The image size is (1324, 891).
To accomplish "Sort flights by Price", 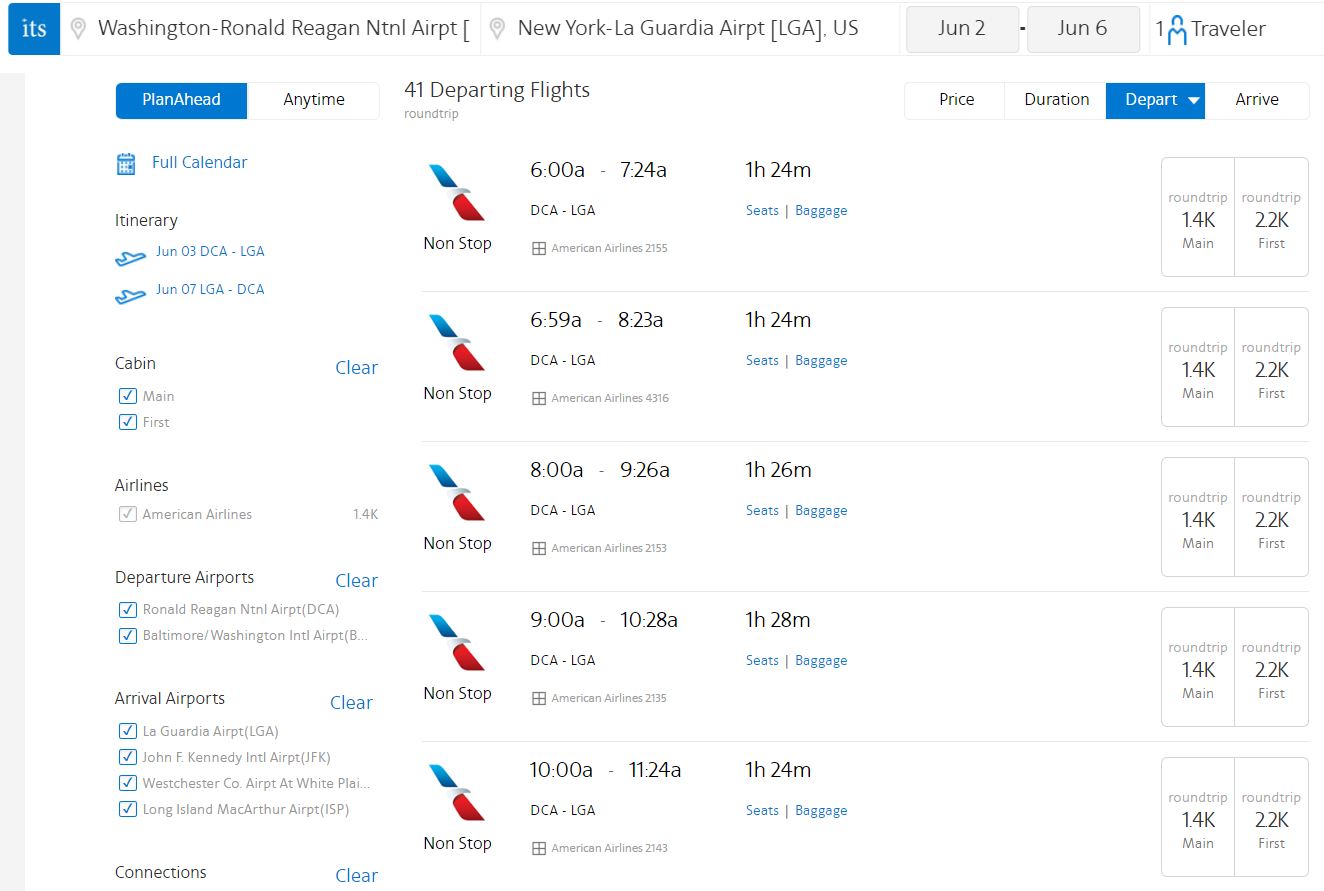I will tap(956, 100).
